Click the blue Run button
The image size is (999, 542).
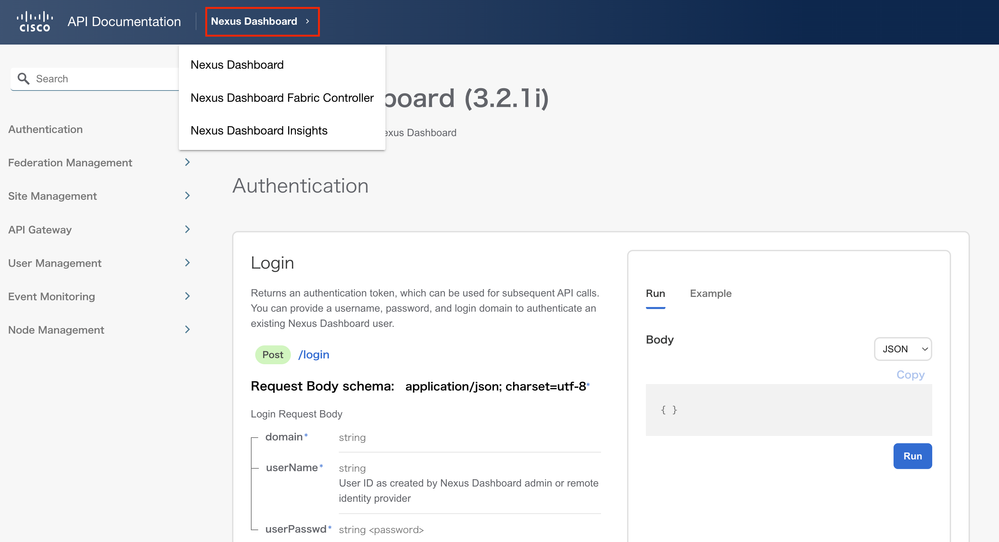point(912,456)
